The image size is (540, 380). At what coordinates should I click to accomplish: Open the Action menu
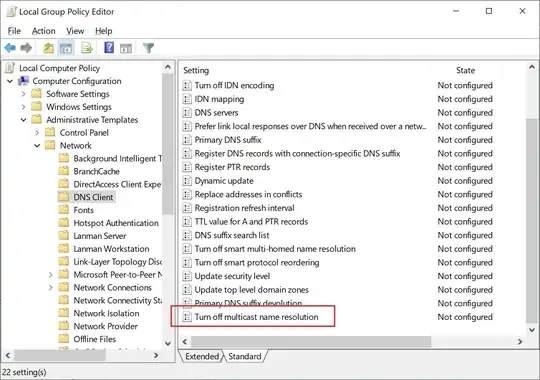coord(43,31)
